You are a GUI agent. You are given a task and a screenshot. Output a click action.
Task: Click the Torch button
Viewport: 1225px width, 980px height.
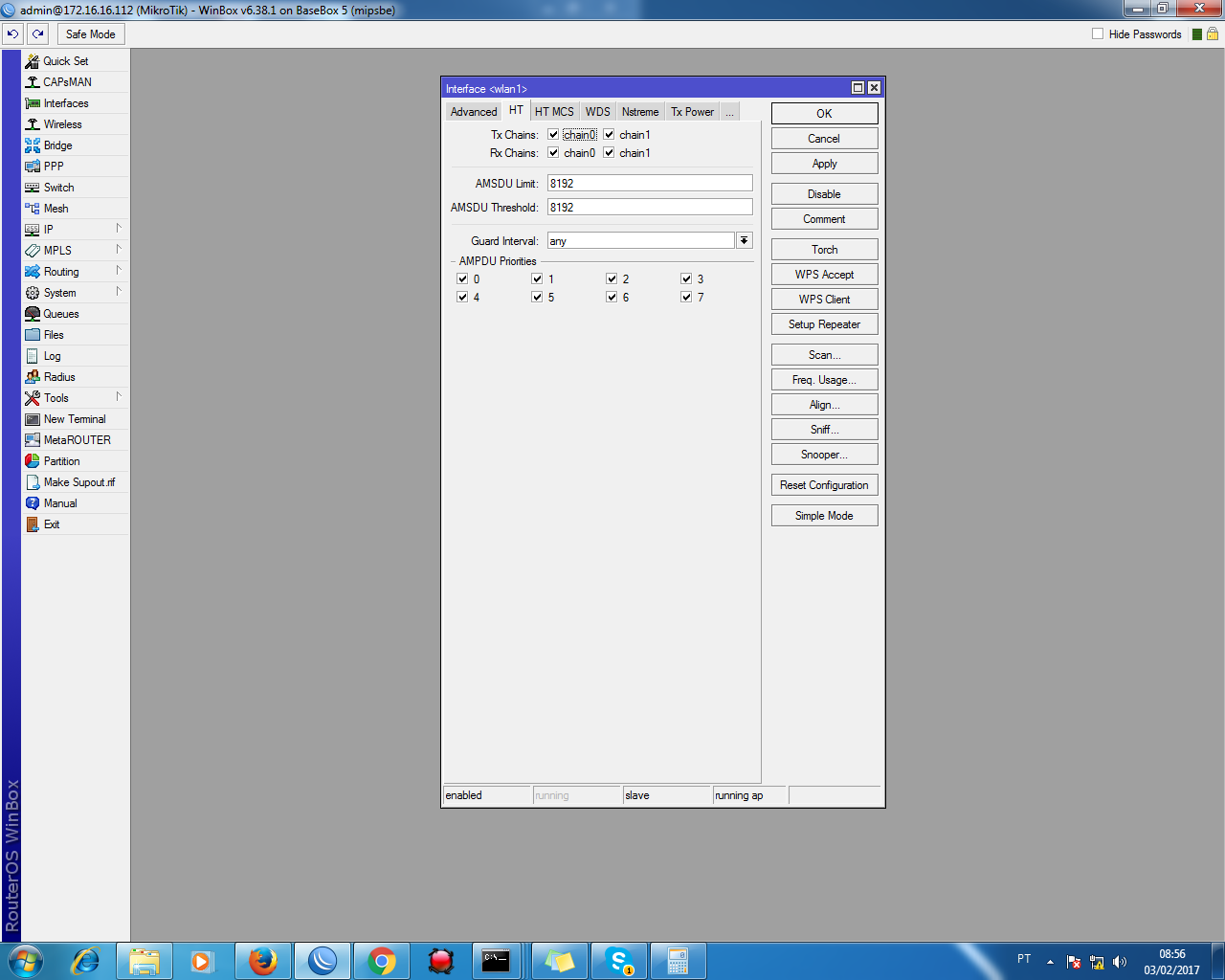click(825, 250)
